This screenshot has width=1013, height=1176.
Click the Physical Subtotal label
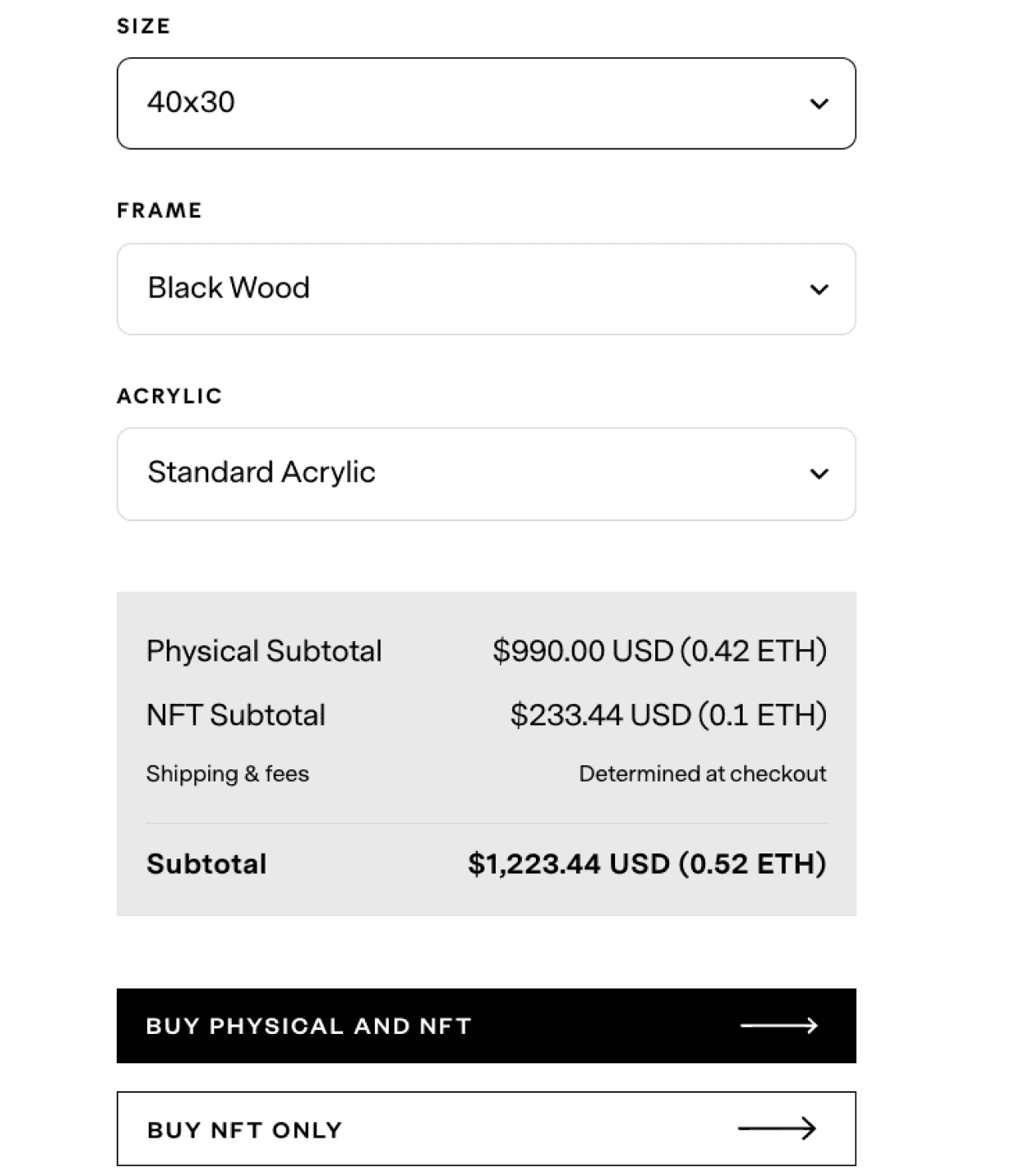click(x=264, y=651)
